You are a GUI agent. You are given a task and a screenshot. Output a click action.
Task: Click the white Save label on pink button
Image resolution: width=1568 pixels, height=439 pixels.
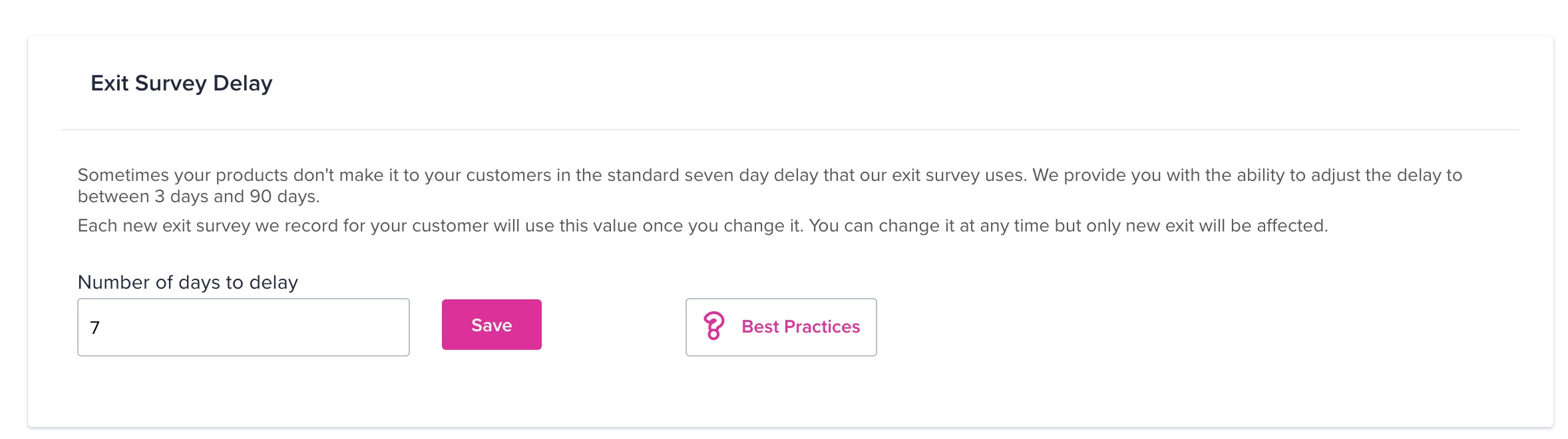[x=492, y=325]
